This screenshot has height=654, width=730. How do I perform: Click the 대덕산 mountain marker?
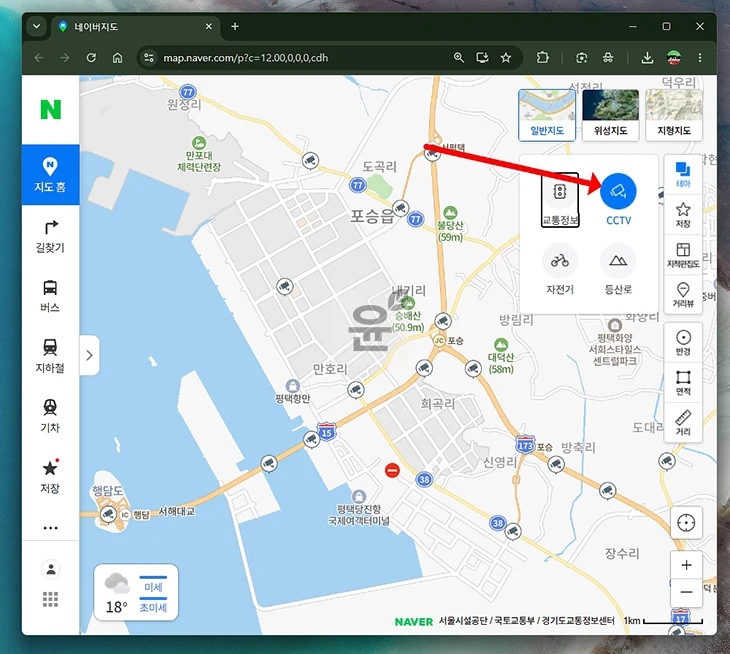click(x=501, y=345)
